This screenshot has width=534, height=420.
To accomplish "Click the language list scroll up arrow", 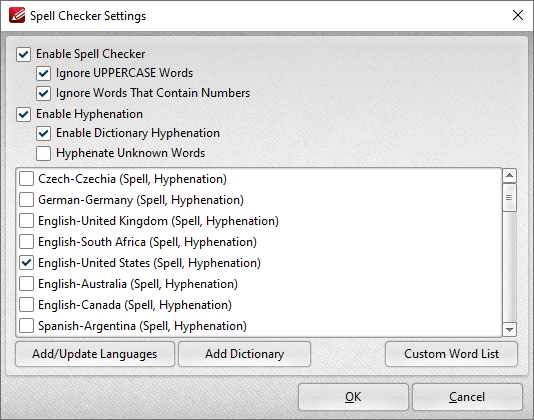I will tap(509, 175).
